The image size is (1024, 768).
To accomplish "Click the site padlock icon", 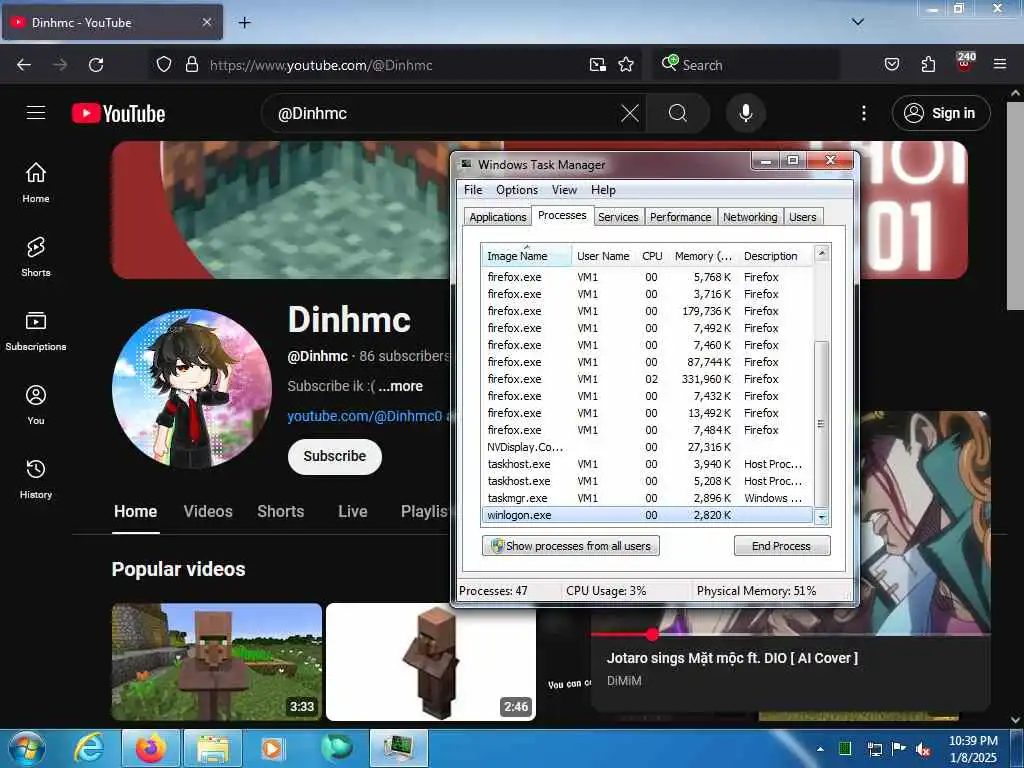I will [191, 65].
